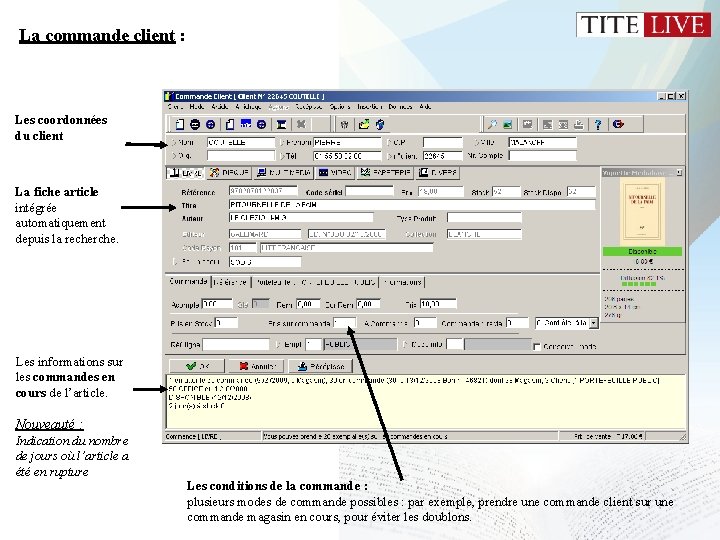Click the lookup arrow beside the Nom label
The height and width of the screenshot is (540, 720).
174,142
